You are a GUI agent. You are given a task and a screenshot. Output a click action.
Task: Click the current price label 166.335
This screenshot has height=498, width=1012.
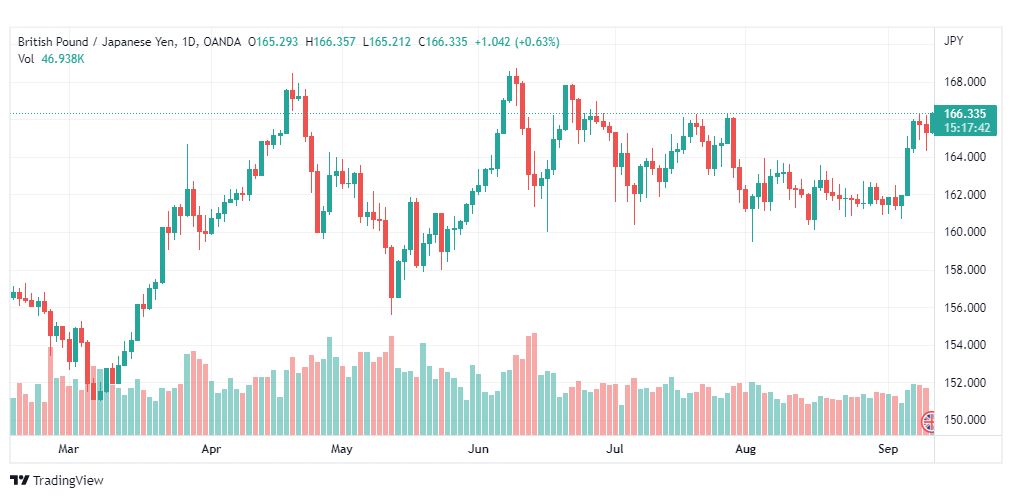coord(964,114)
